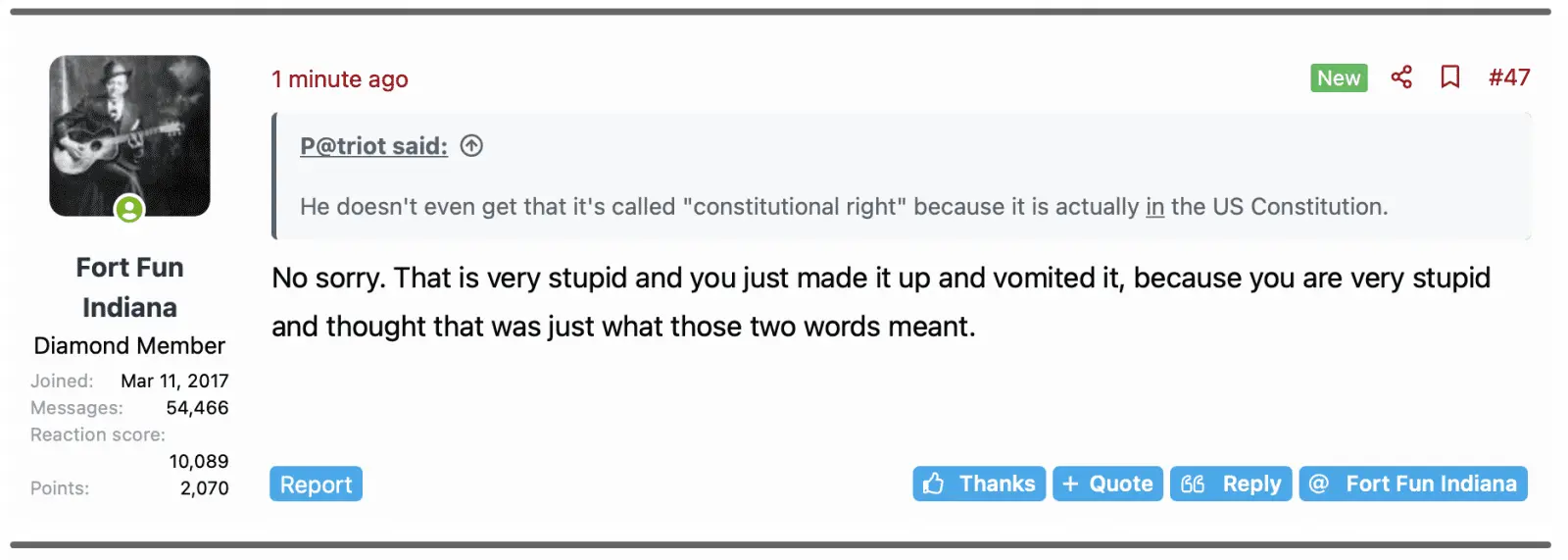The width and height of the screenshot is (1568, 560).
Task: Click the green New badge
Action: (x=1339, y=77)
